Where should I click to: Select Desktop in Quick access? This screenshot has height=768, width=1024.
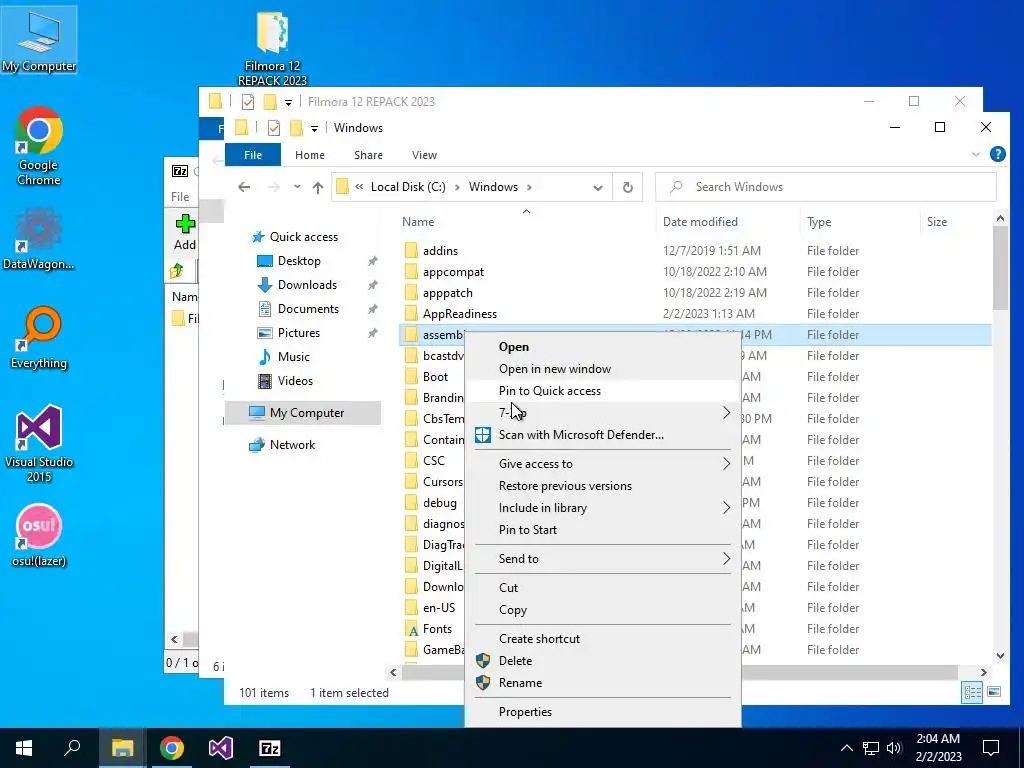(x=299, y=261)
